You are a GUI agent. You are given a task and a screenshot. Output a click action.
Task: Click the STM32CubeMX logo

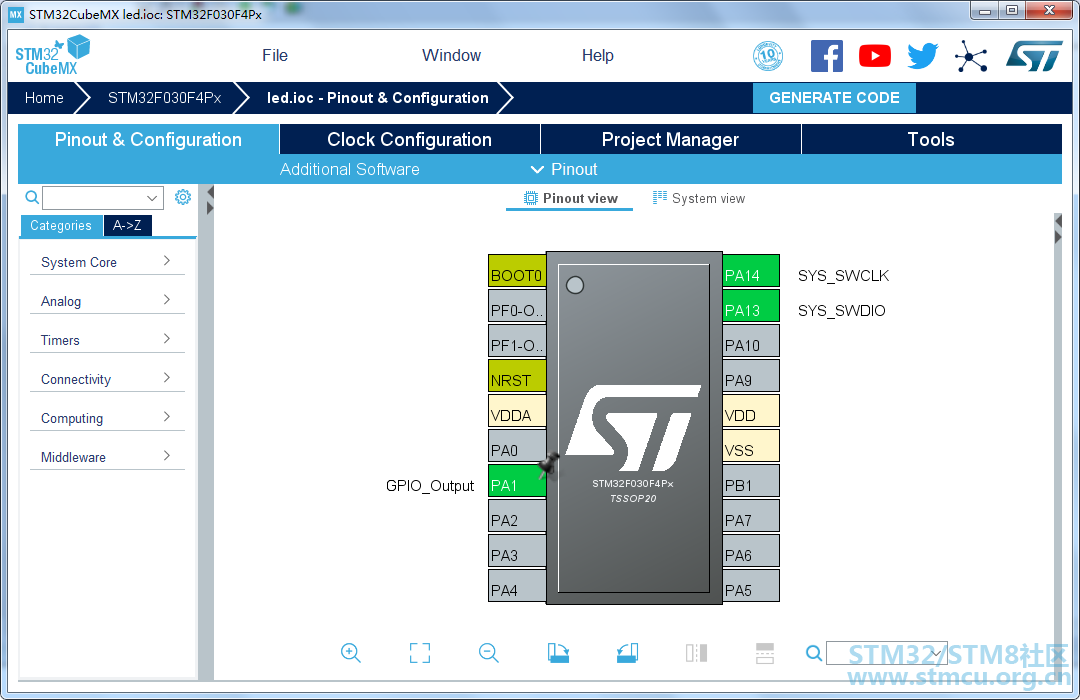click(x=52, y=54)
